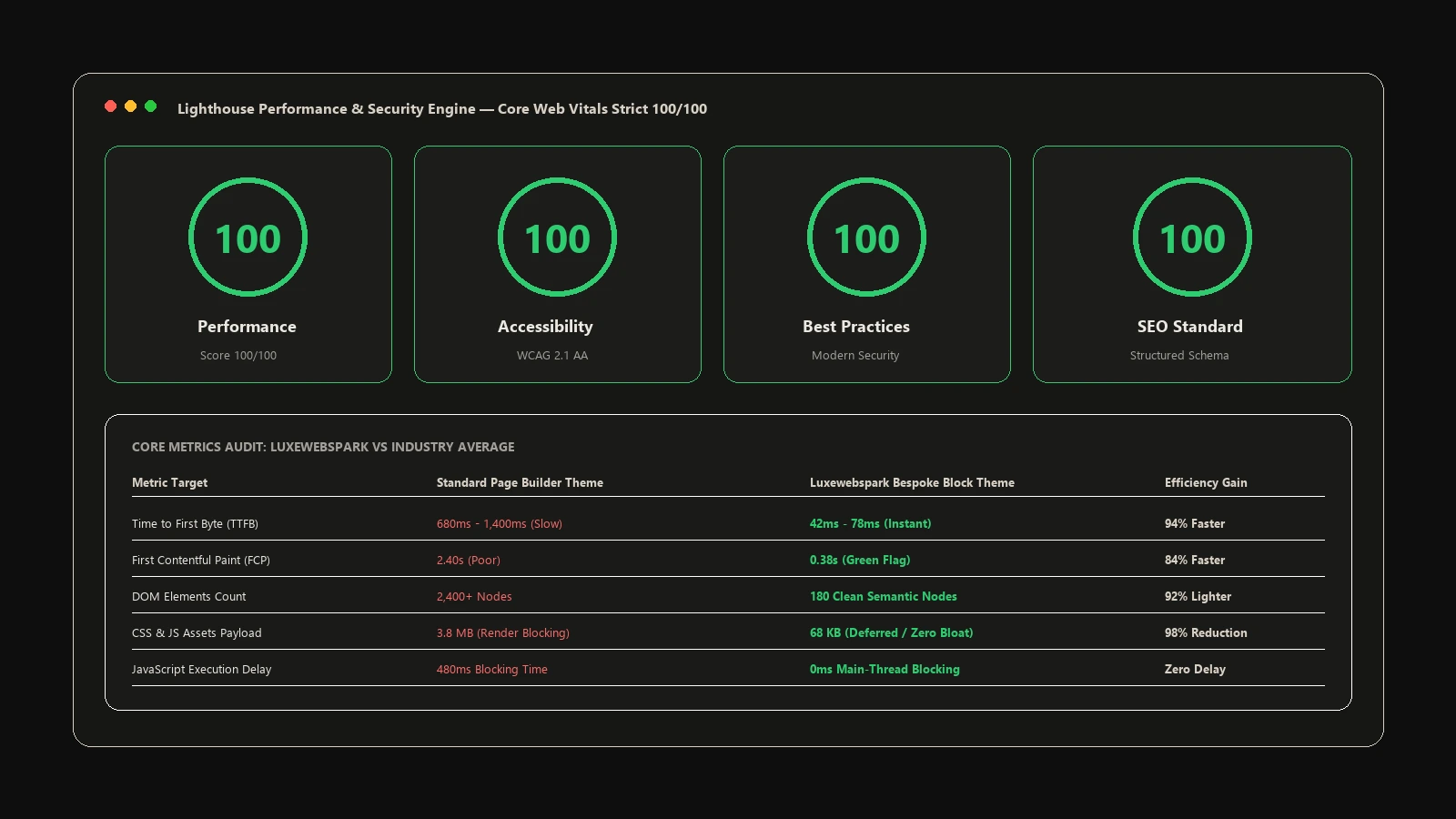Click the '480ms Blocking Time' value
Screen dimensions: 1456x819
click(x=492, y=670)
